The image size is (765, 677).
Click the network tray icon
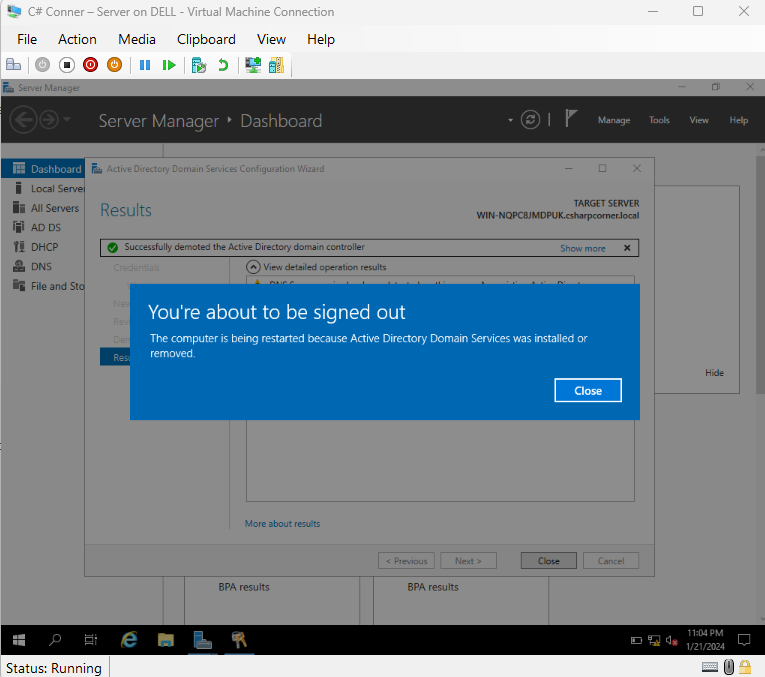pyautogui.click(x=654, y=640)
